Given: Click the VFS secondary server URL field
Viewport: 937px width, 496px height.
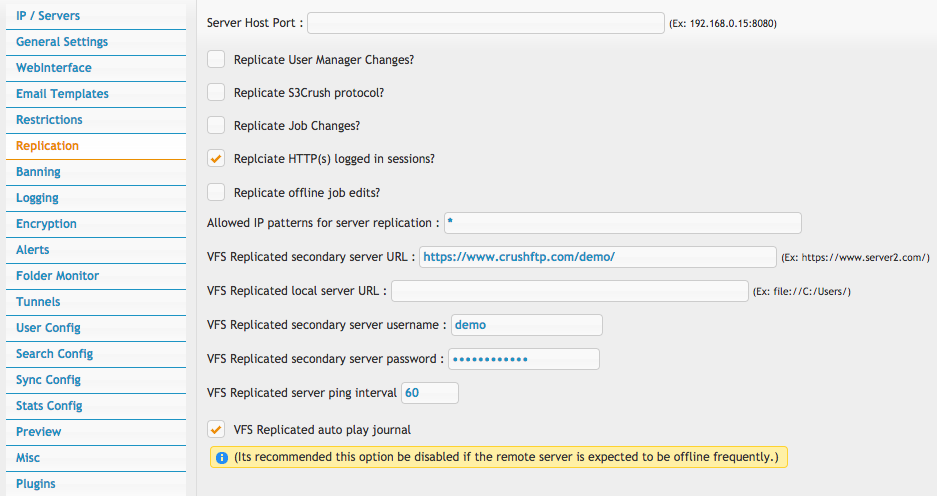Looking at the screenshot, I should [x=598, y=257].
